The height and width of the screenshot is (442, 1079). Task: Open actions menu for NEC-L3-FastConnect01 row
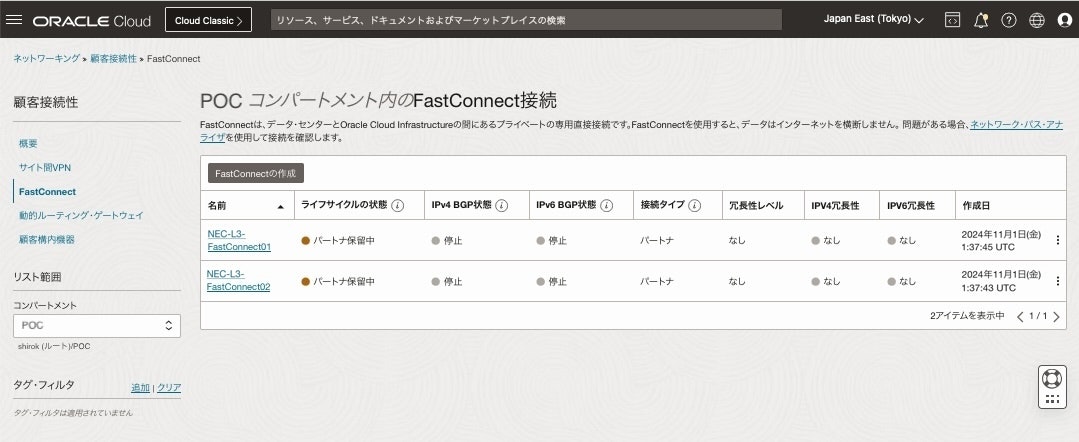(x=1058, y=240)
